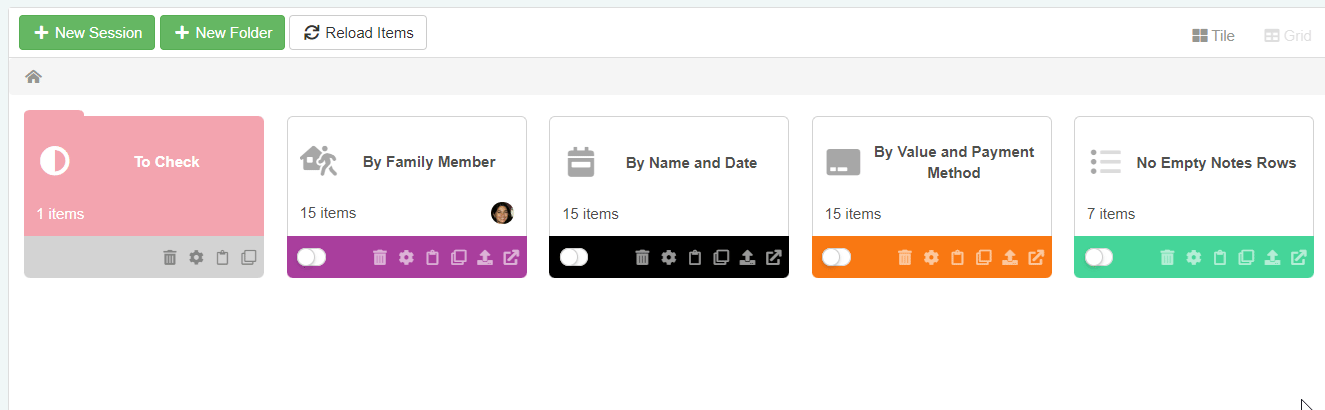Click the home breadcrumb icon

point(34,77)
